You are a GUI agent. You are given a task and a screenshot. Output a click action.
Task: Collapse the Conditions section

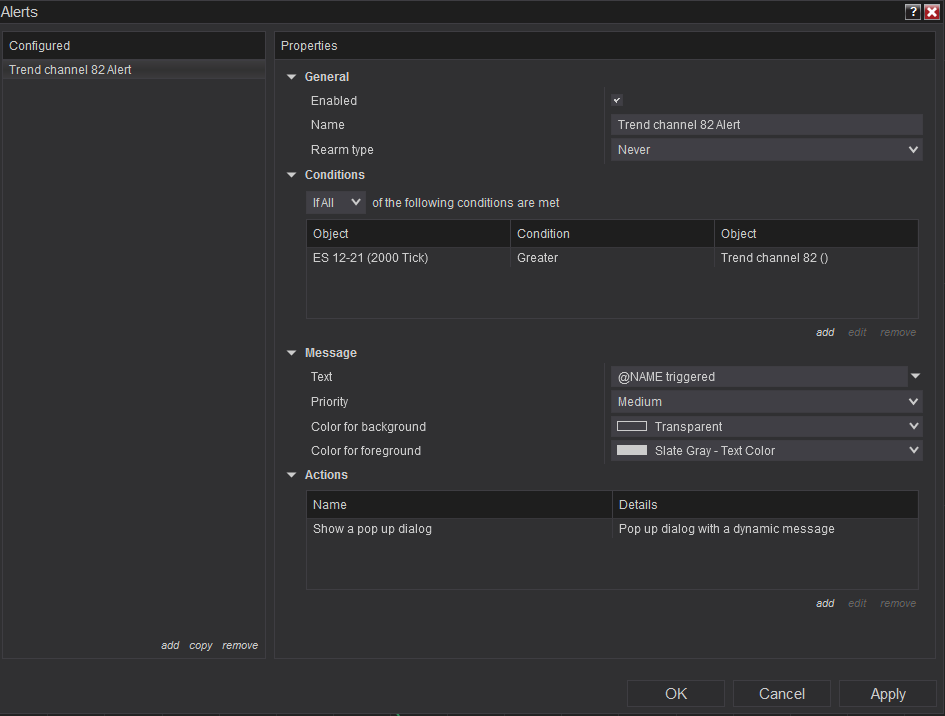292,175
